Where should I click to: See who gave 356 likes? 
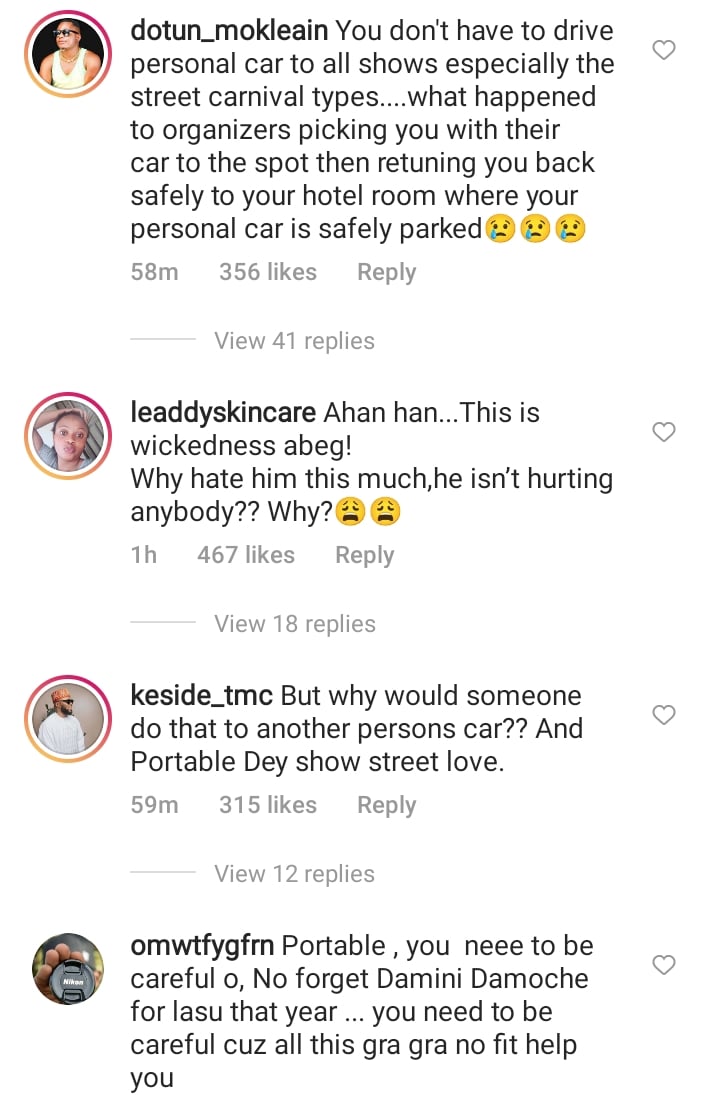coord(267,272)
